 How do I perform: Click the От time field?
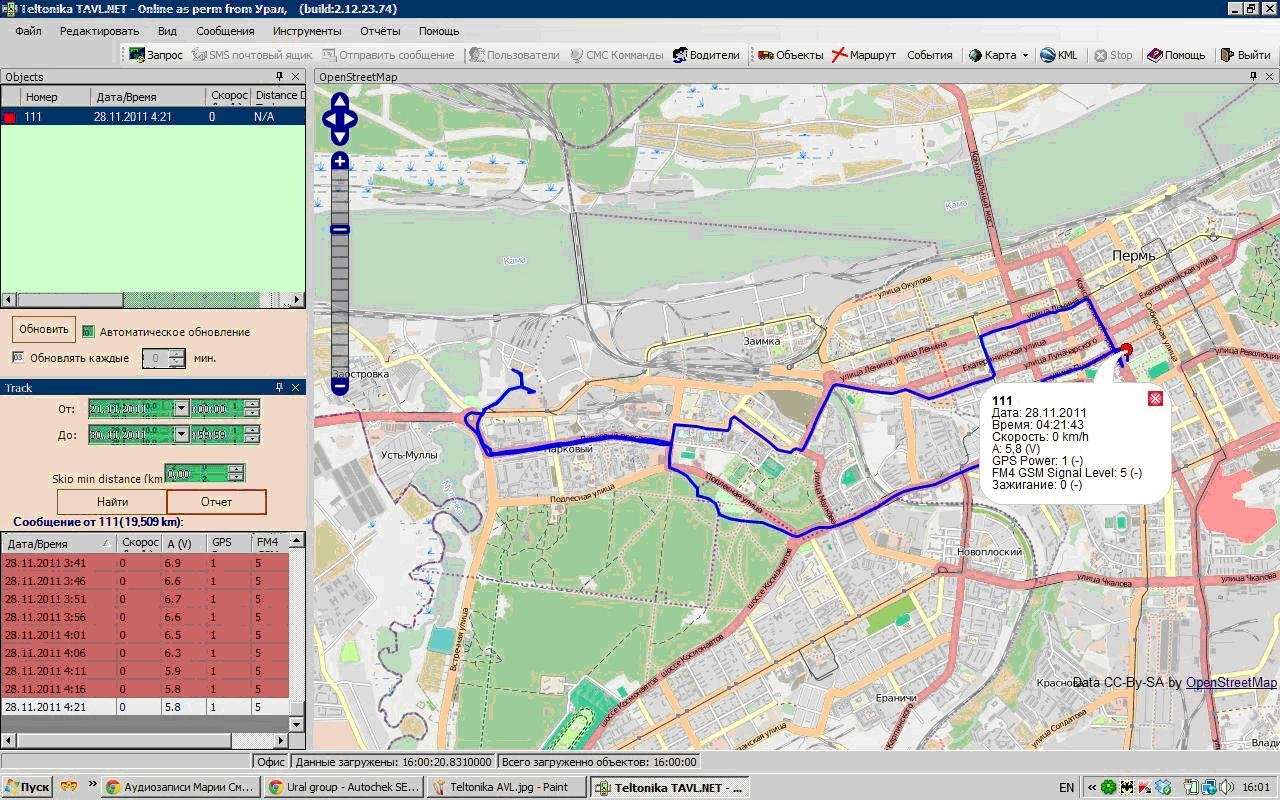(x=225, y=408)
